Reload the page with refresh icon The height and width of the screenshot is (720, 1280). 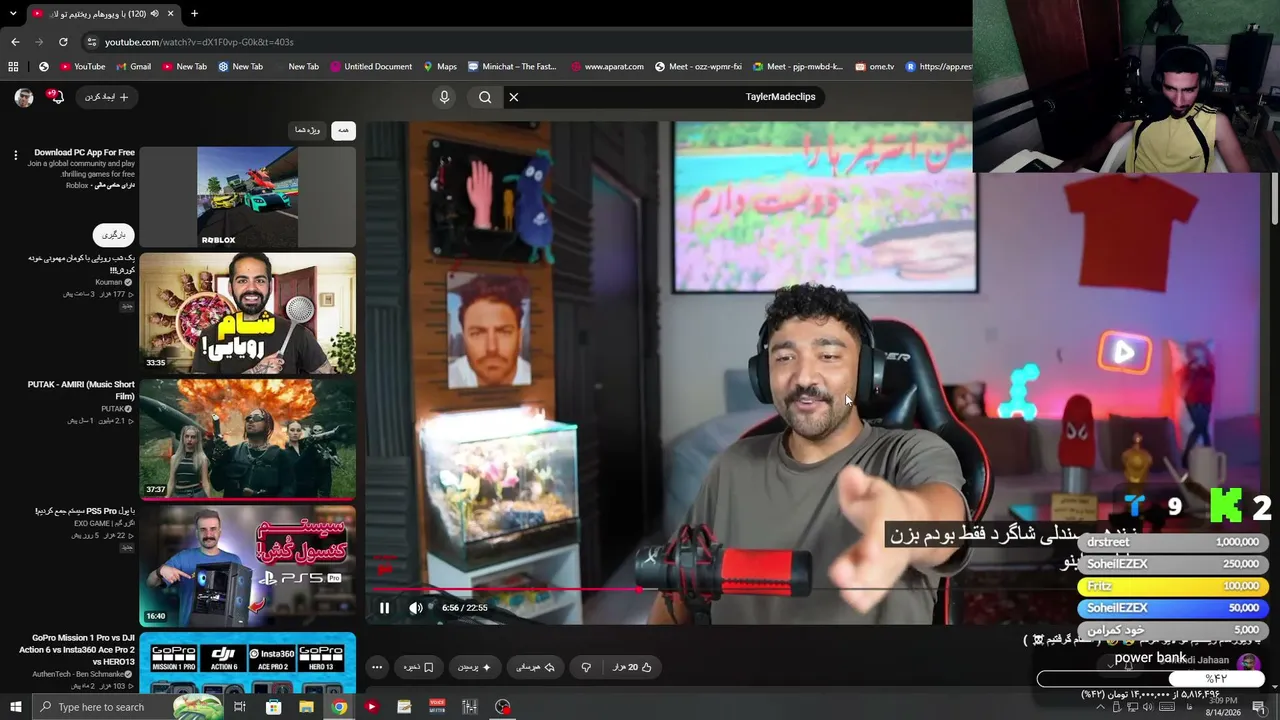pos(63,42)
